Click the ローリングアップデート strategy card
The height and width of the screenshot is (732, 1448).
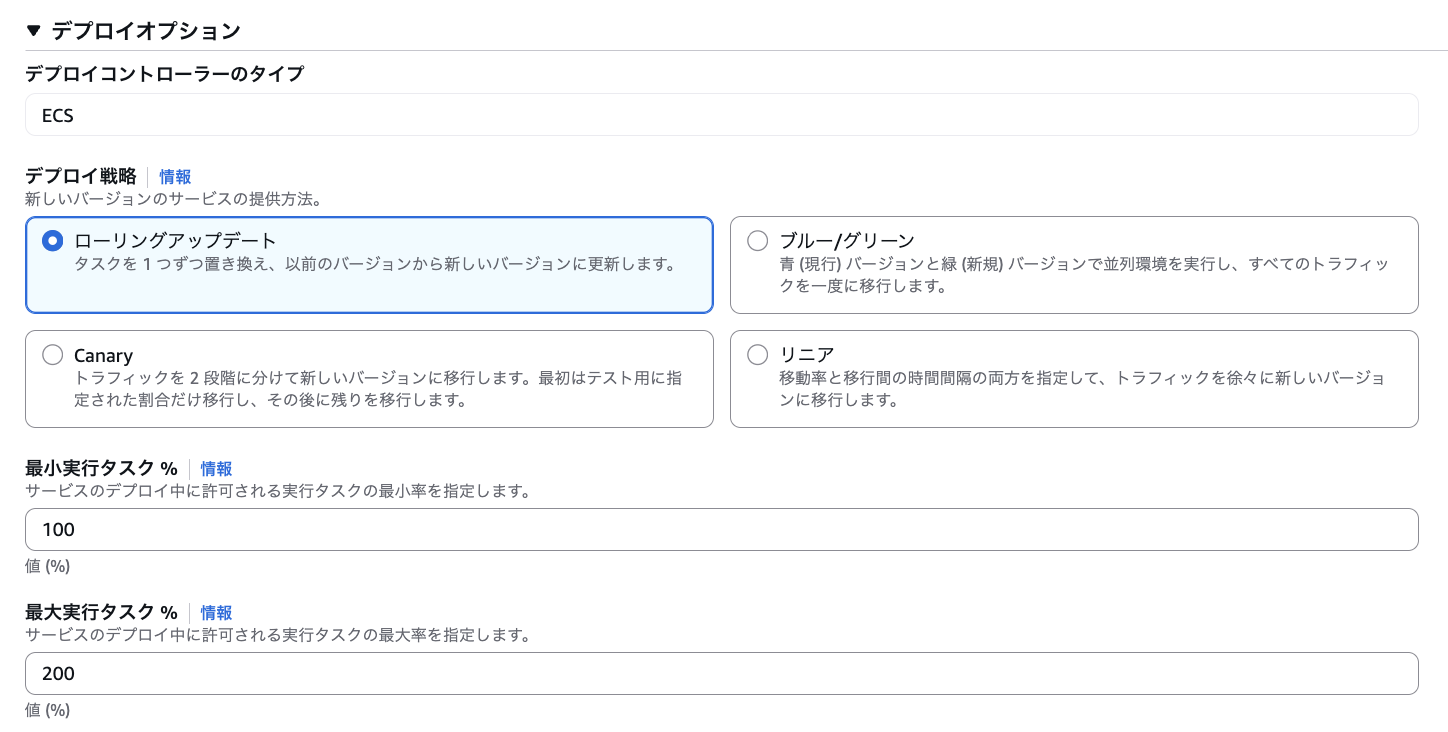coord(369,264)
